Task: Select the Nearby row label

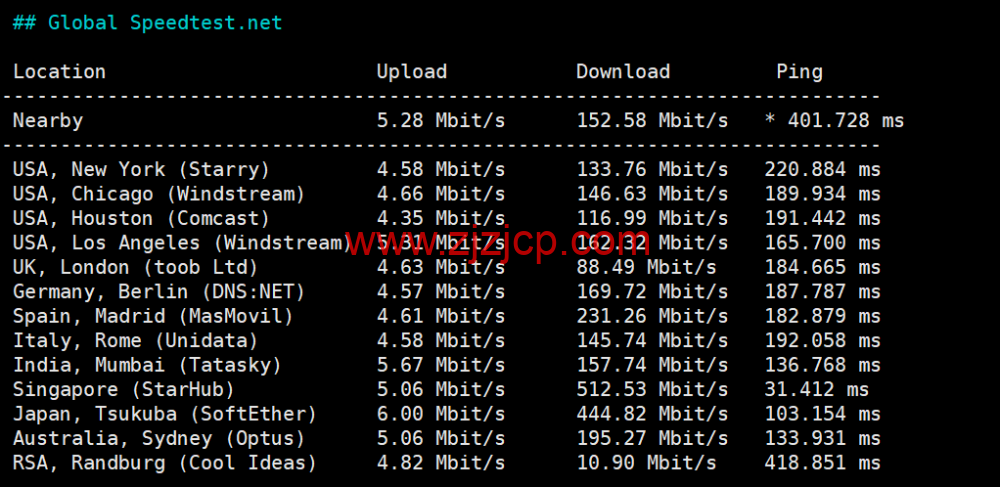Action: pos(48,121)
